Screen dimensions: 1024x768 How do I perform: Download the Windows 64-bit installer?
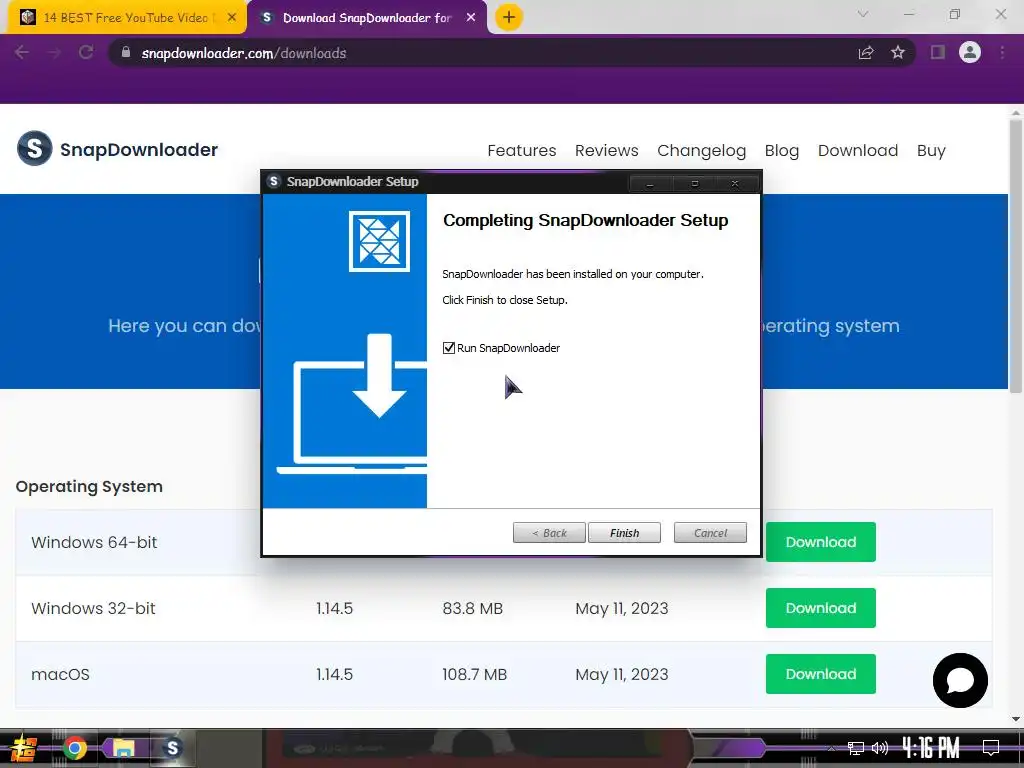click(820, 542)
